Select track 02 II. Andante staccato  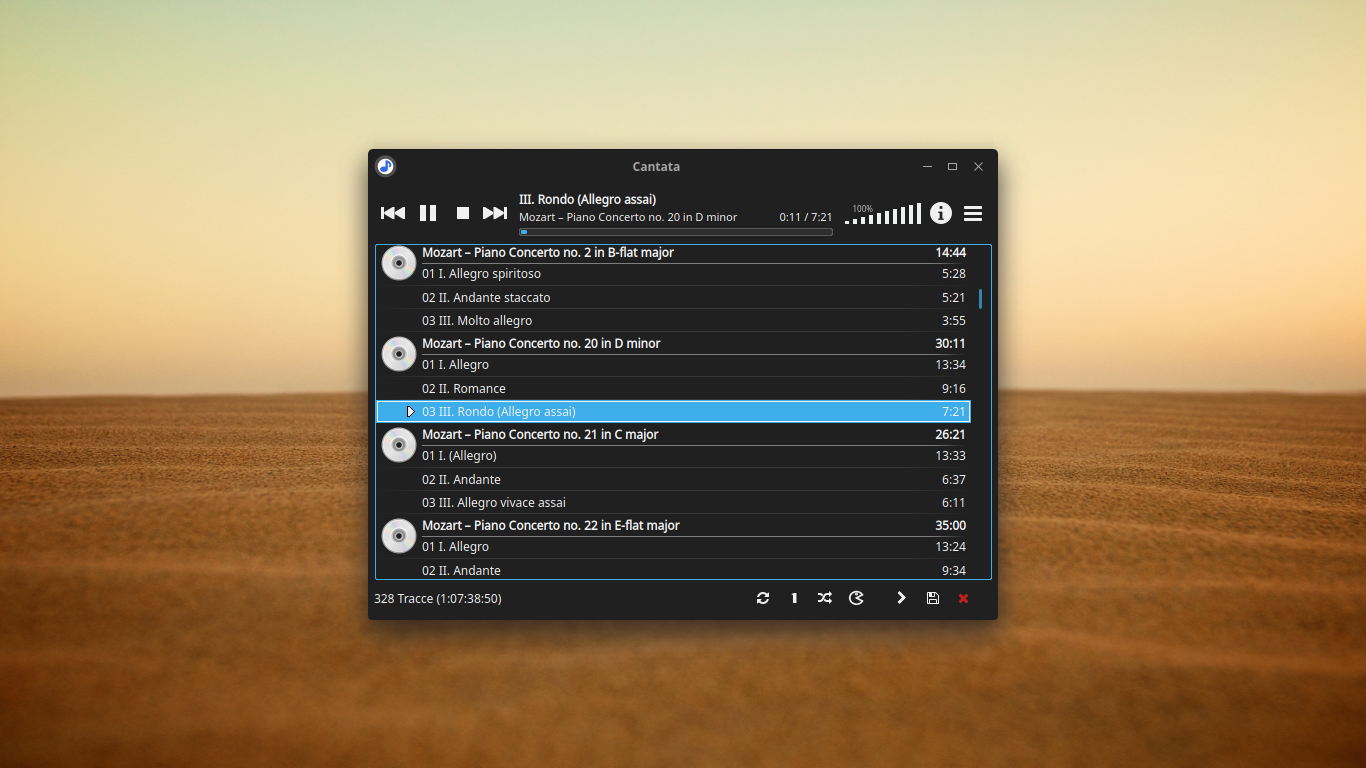(x=673, y=297)
